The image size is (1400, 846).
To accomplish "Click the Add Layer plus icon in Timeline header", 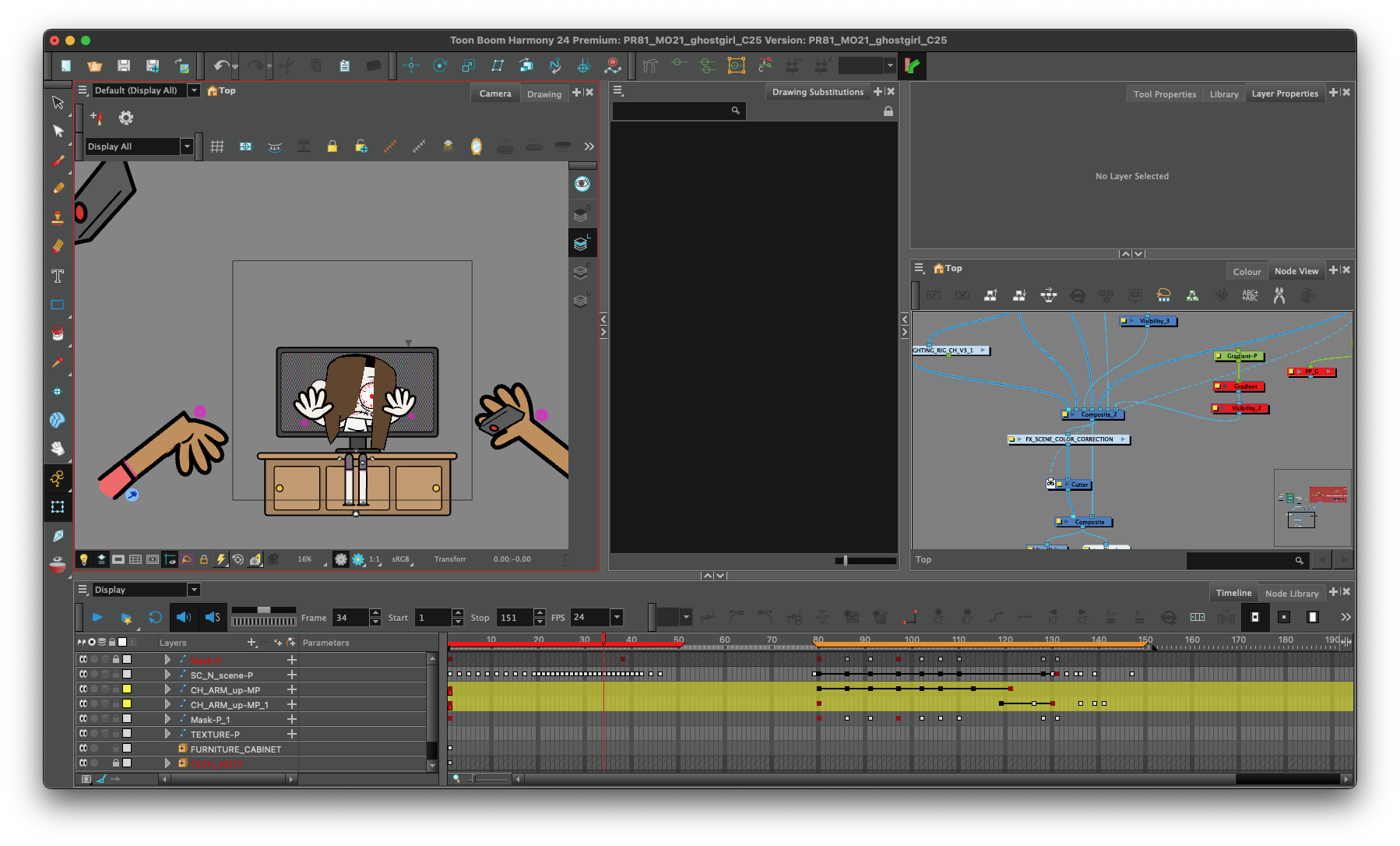I will [252, 643].
